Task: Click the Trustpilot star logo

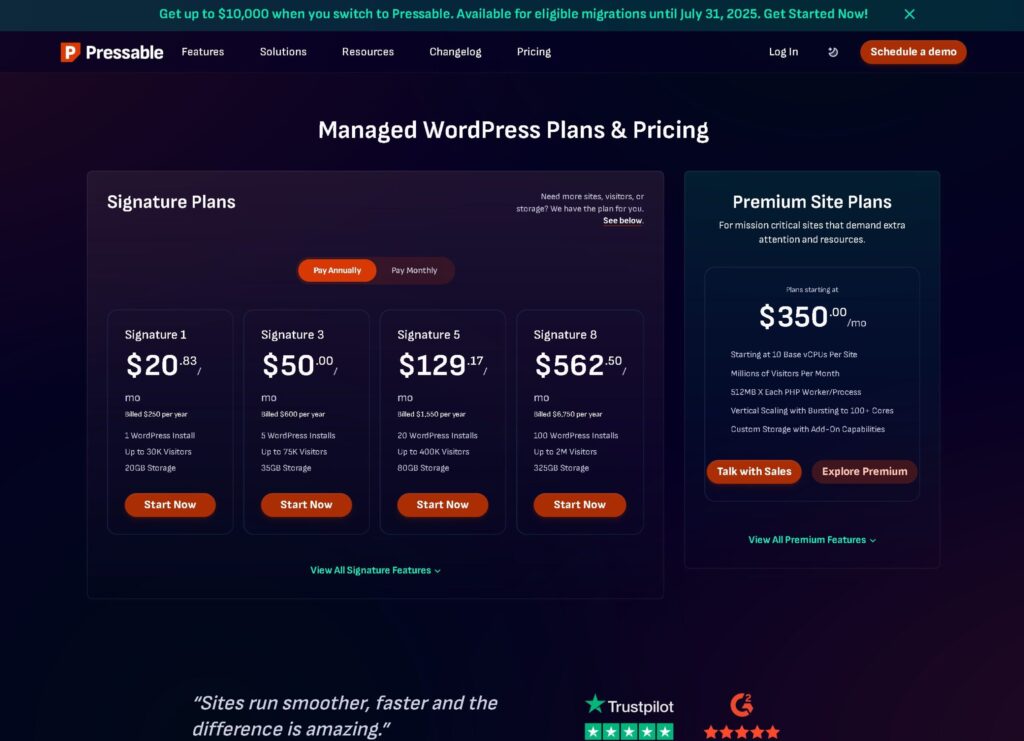Action: click(594, 704)
